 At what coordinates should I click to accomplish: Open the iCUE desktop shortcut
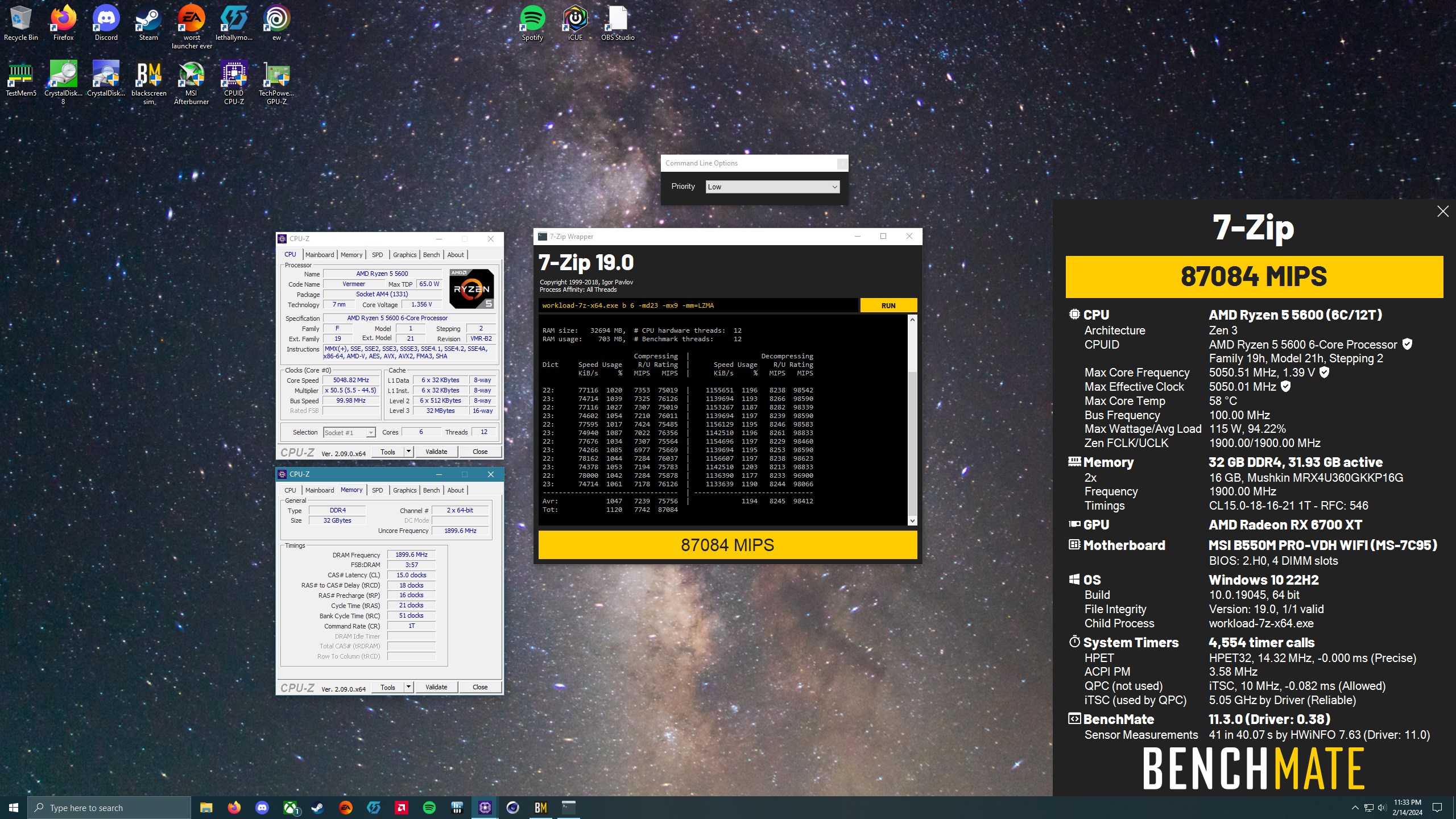(x=575, y=24)
